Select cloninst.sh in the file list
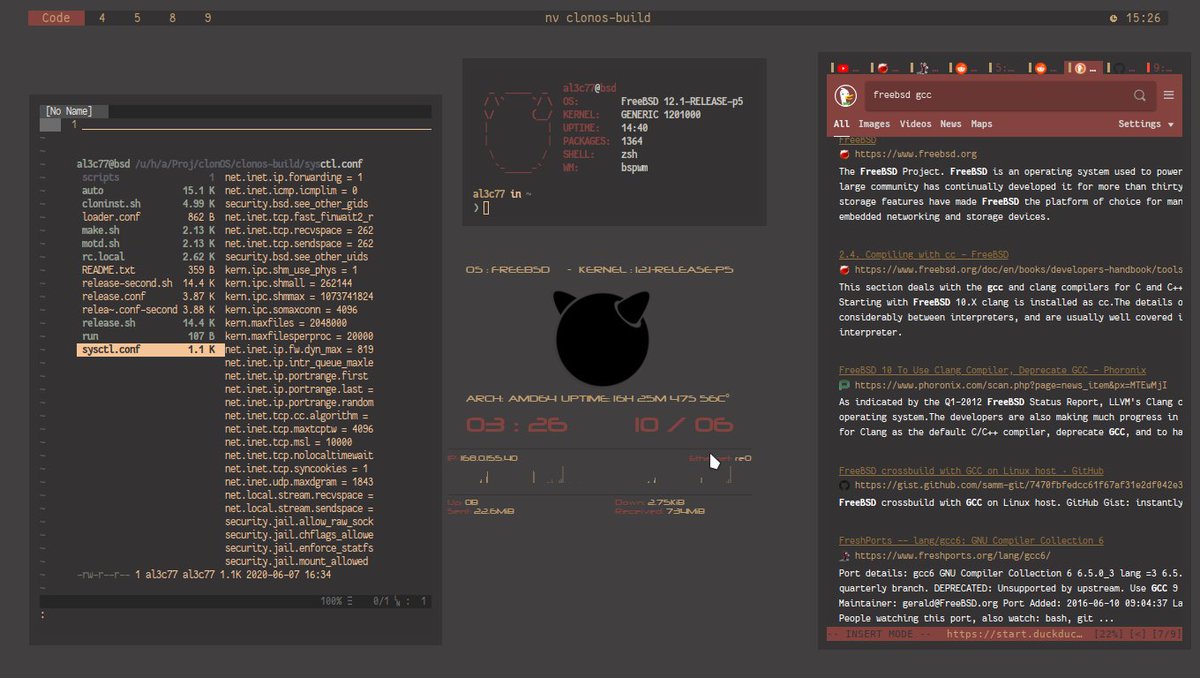 pos(146,203)
